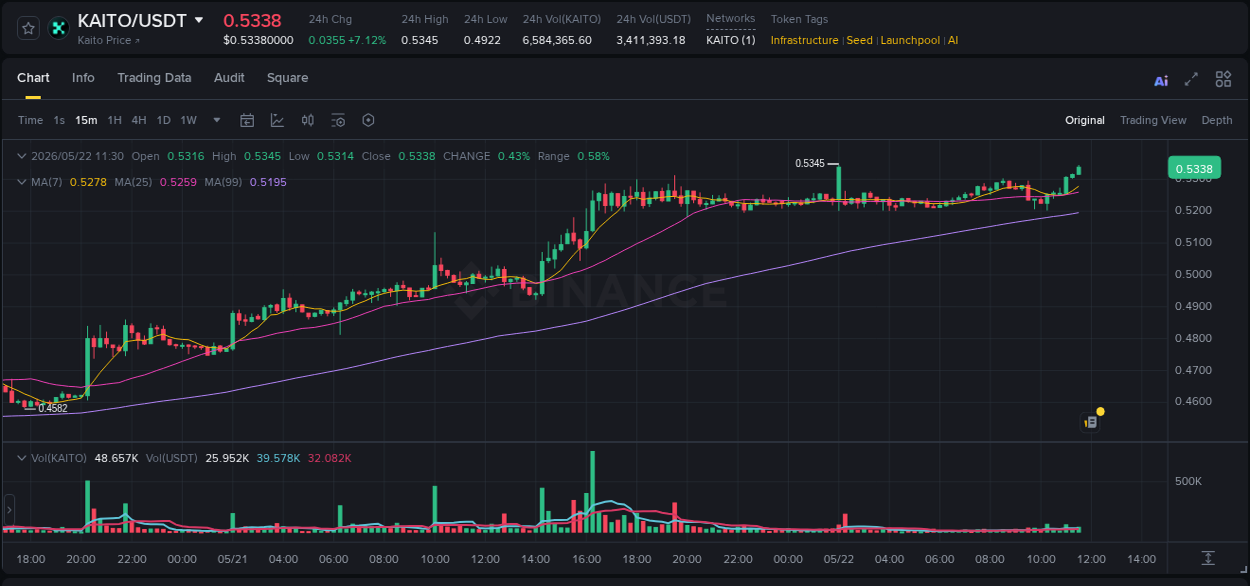Select the 15m interval
The width and height of the screenshot is (1250, 586).
(x=86, y=120)
